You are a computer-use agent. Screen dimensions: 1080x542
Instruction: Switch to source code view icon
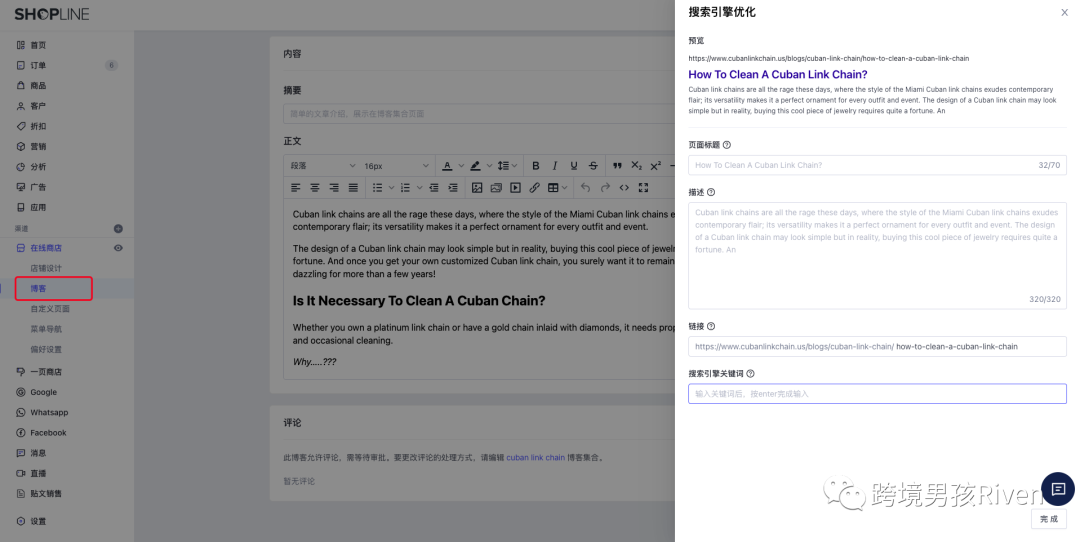[624, 187]
